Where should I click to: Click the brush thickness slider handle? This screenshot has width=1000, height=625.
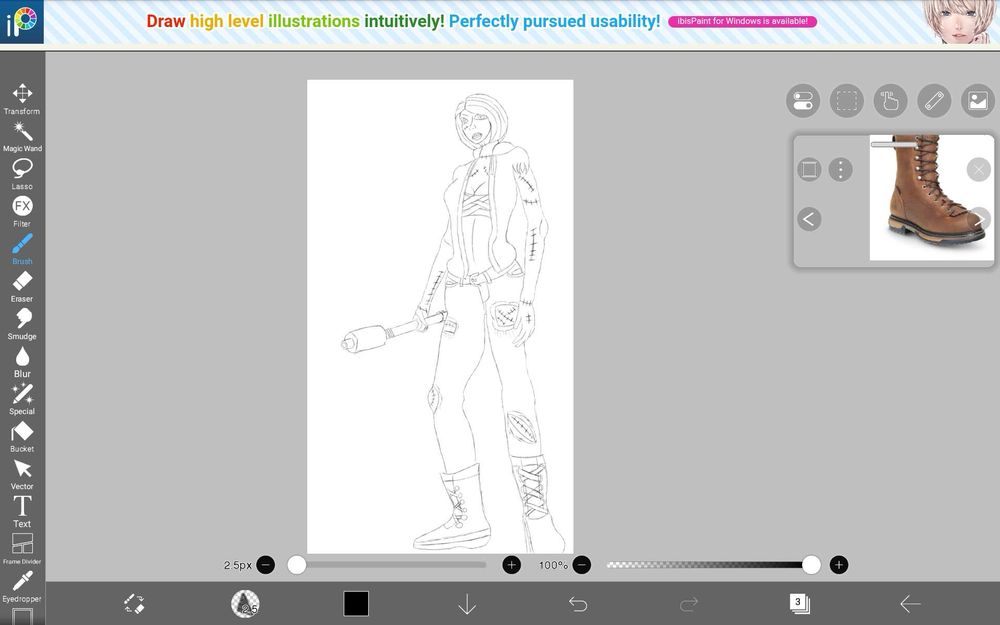[x=297, y=565]
